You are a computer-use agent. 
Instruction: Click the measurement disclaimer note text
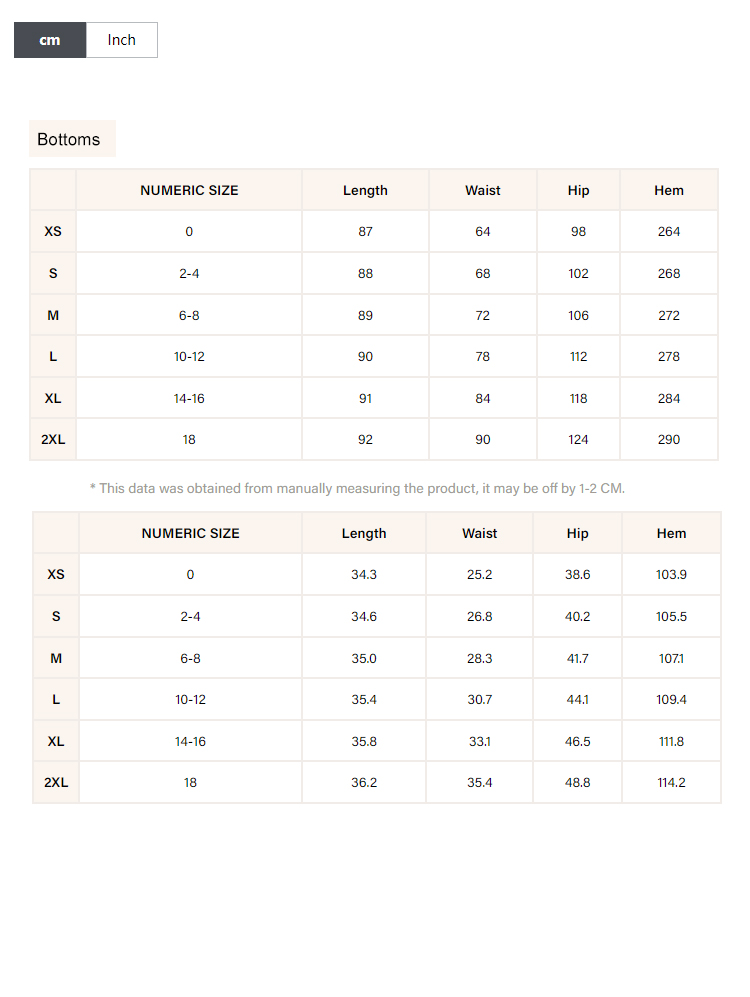pyautogui.click(x=357, y=488)
